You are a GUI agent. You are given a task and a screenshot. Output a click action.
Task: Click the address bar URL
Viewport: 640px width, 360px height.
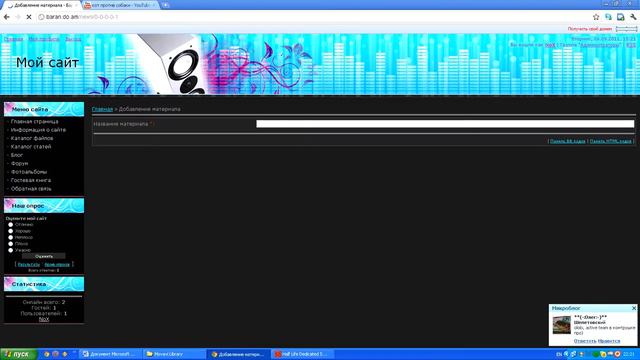click(x=82, y=17)
